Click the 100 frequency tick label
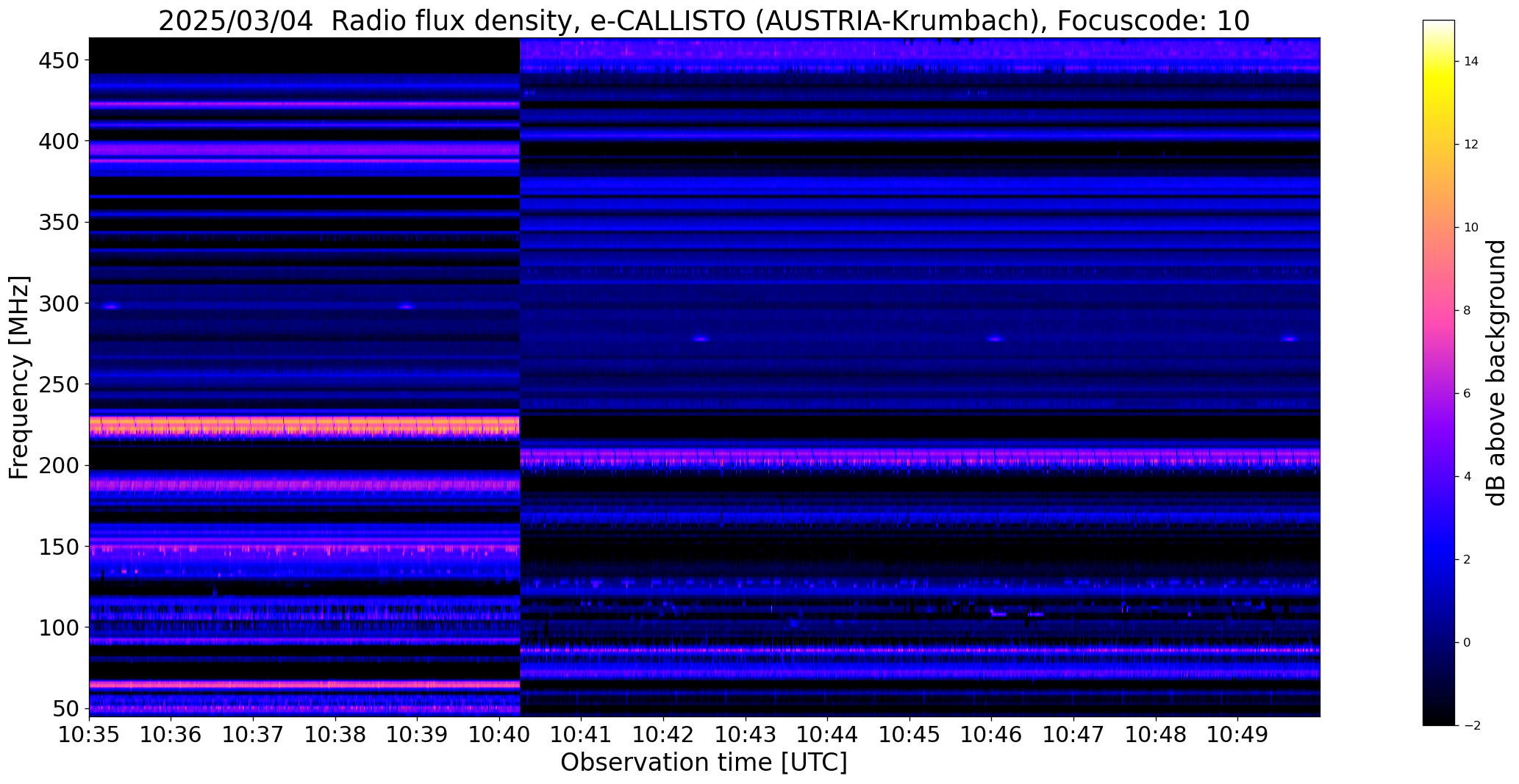The image size is (1519, 784). point(60,628)
